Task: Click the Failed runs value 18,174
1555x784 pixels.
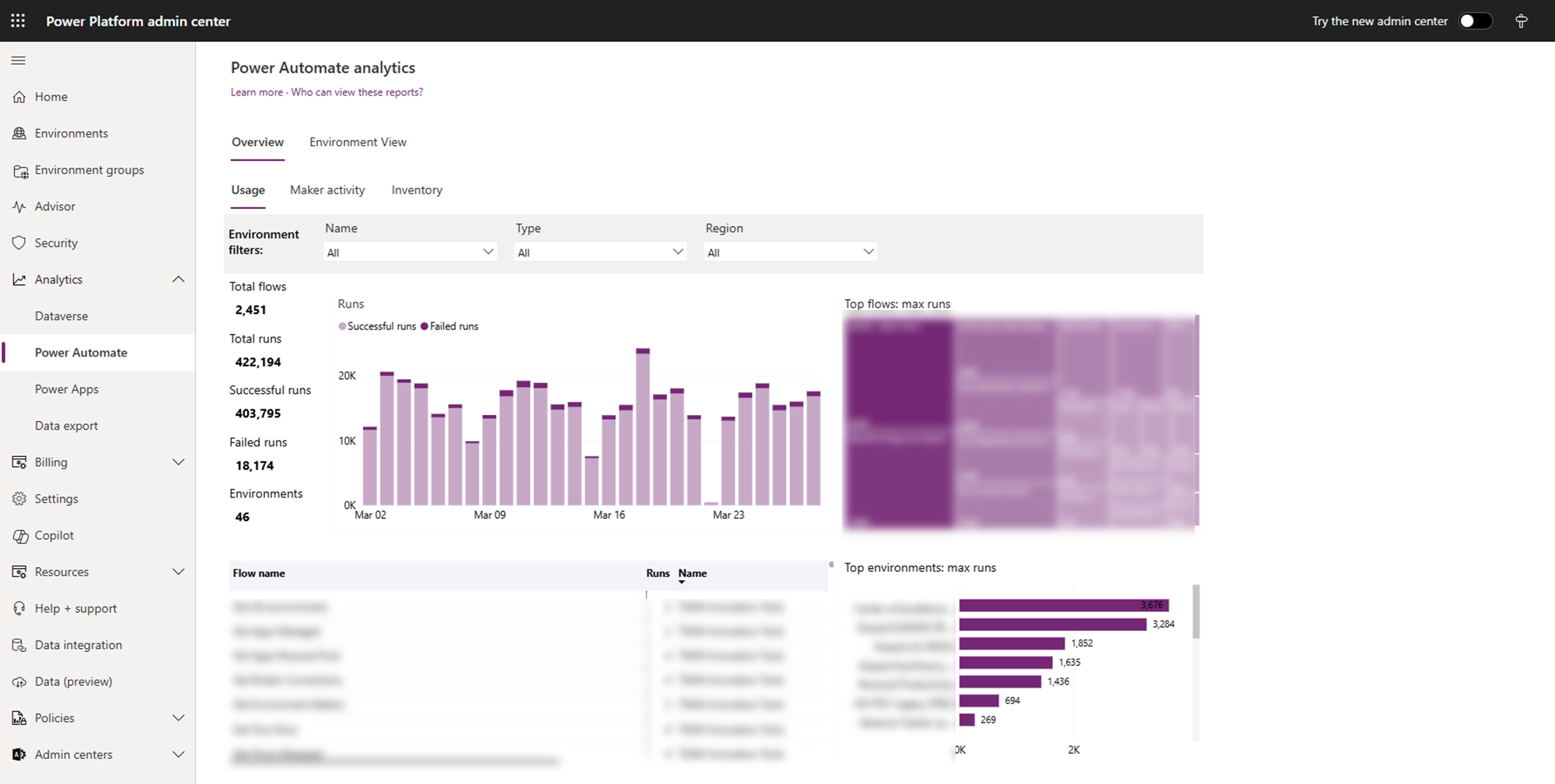Action: tap(255, 466)
